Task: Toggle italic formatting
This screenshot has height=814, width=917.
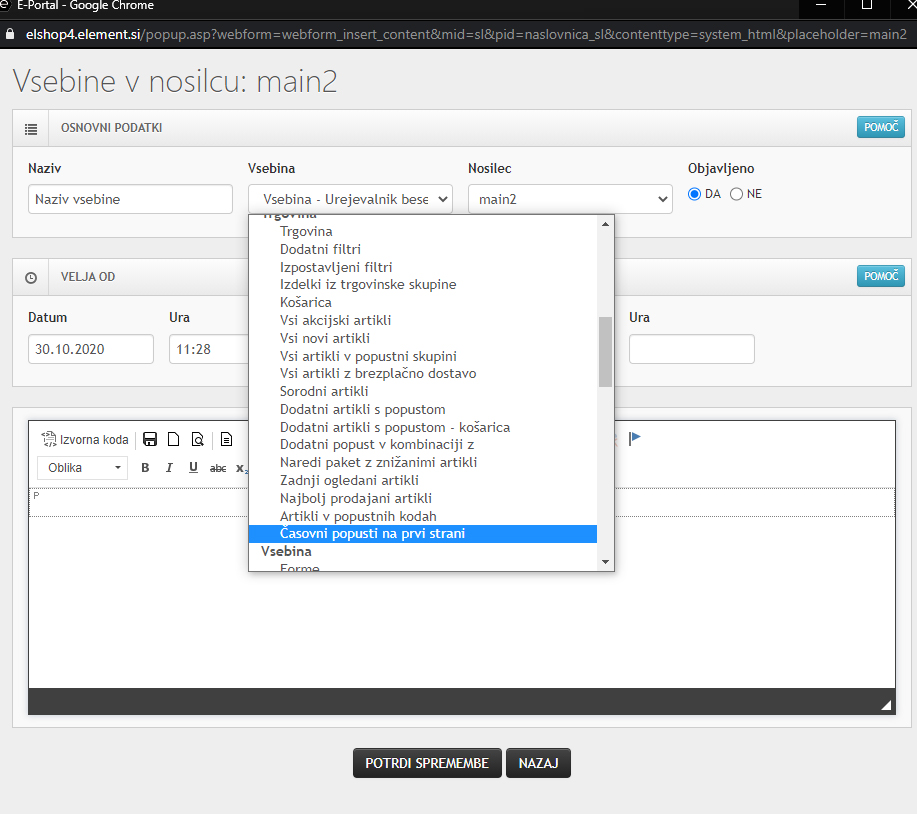Action: [x=169, y=467]
